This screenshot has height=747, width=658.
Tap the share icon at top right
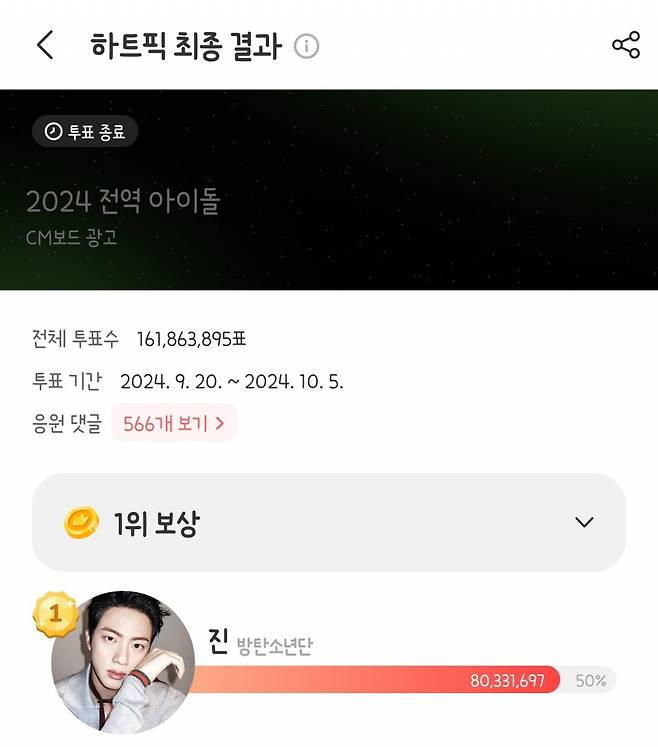[x=625, y=45]
